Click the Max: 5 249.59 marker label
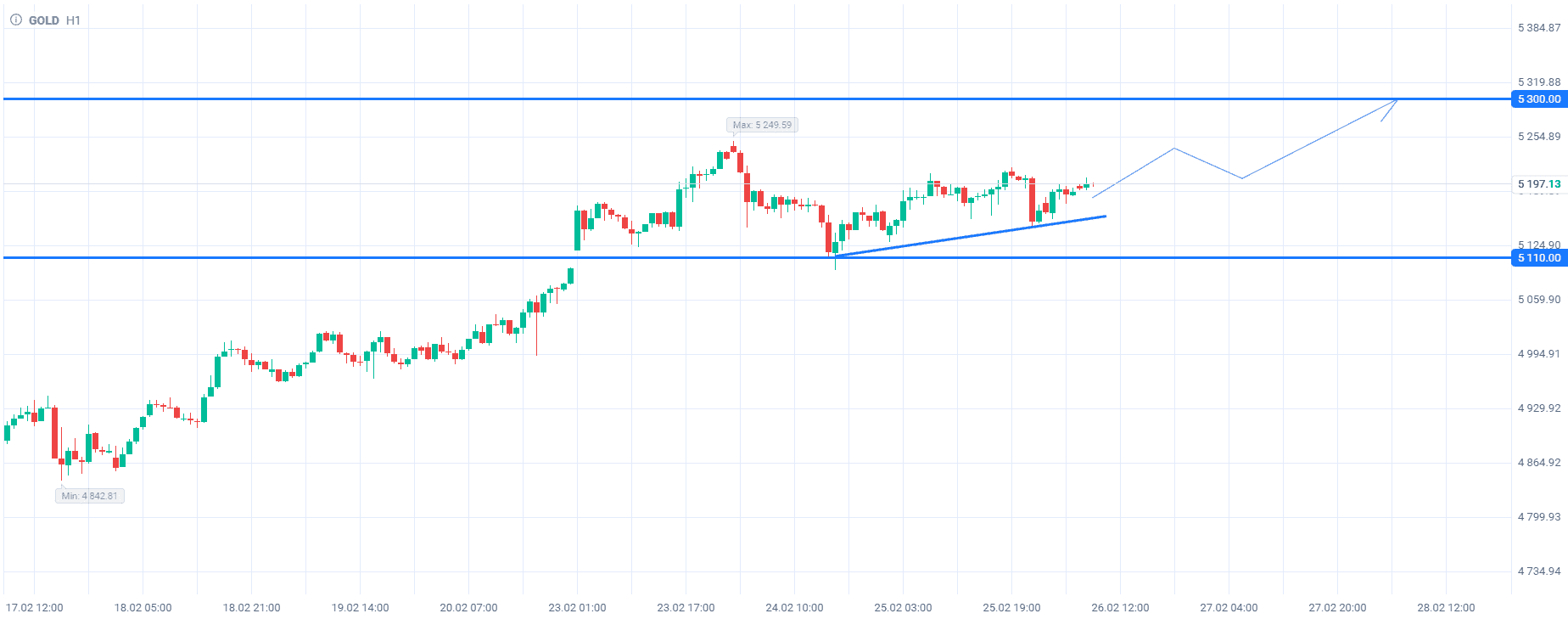 762,125
